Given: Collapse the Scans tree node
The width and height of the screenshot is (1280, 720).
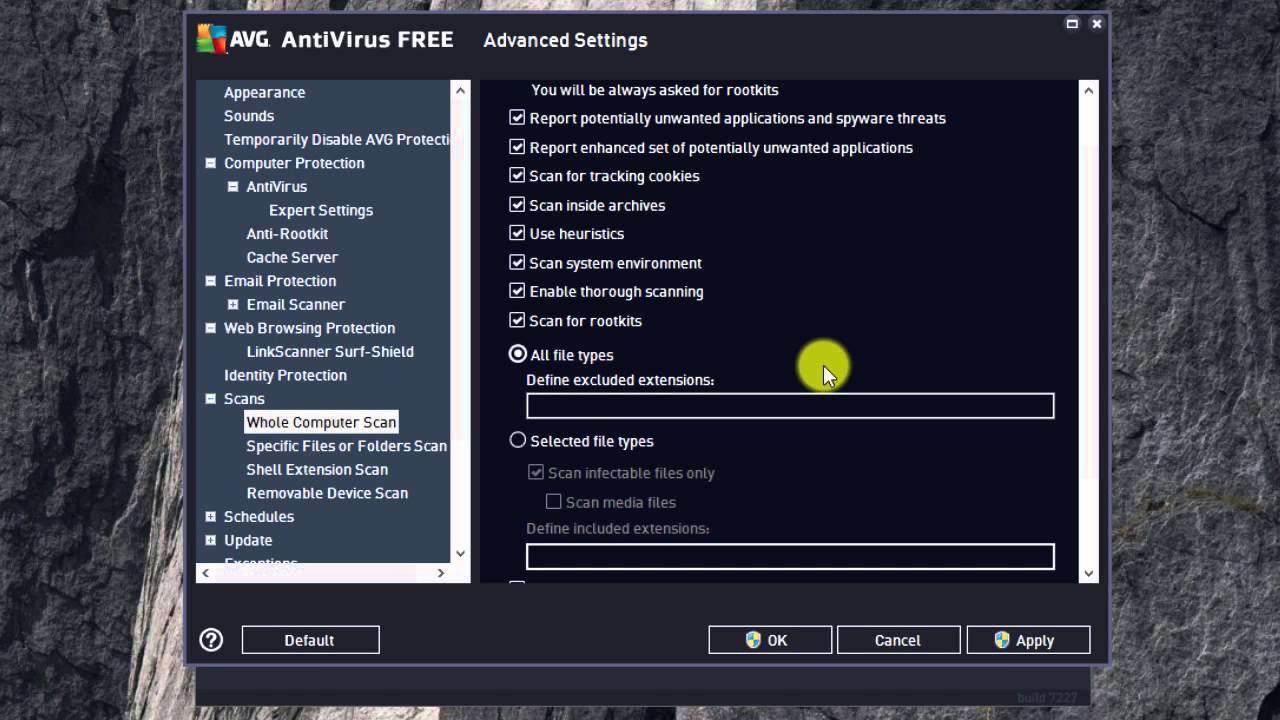Looking at the screenshot, I should coord(211,399).
